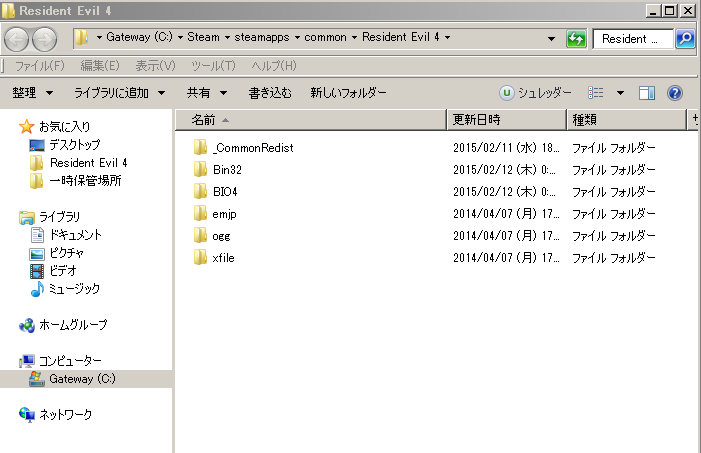Click the コンピューター computer icon
701x453 pixels.
pyautogui.click(x=27, y=361)
